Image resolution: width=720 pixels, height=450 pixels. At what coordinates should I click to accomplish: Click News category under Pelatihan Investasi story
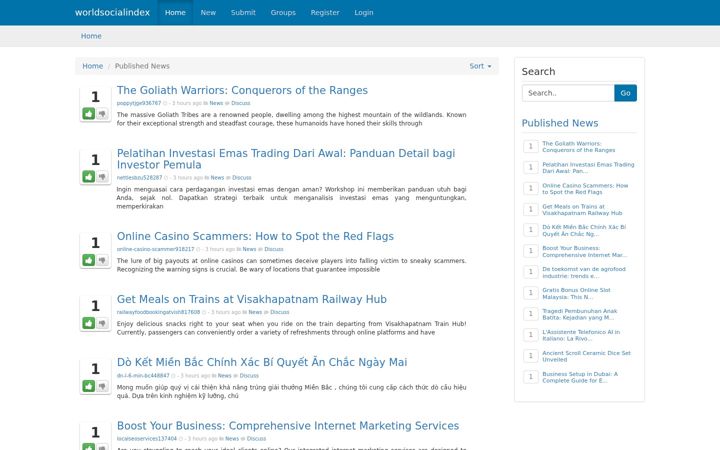click(217, 178)
